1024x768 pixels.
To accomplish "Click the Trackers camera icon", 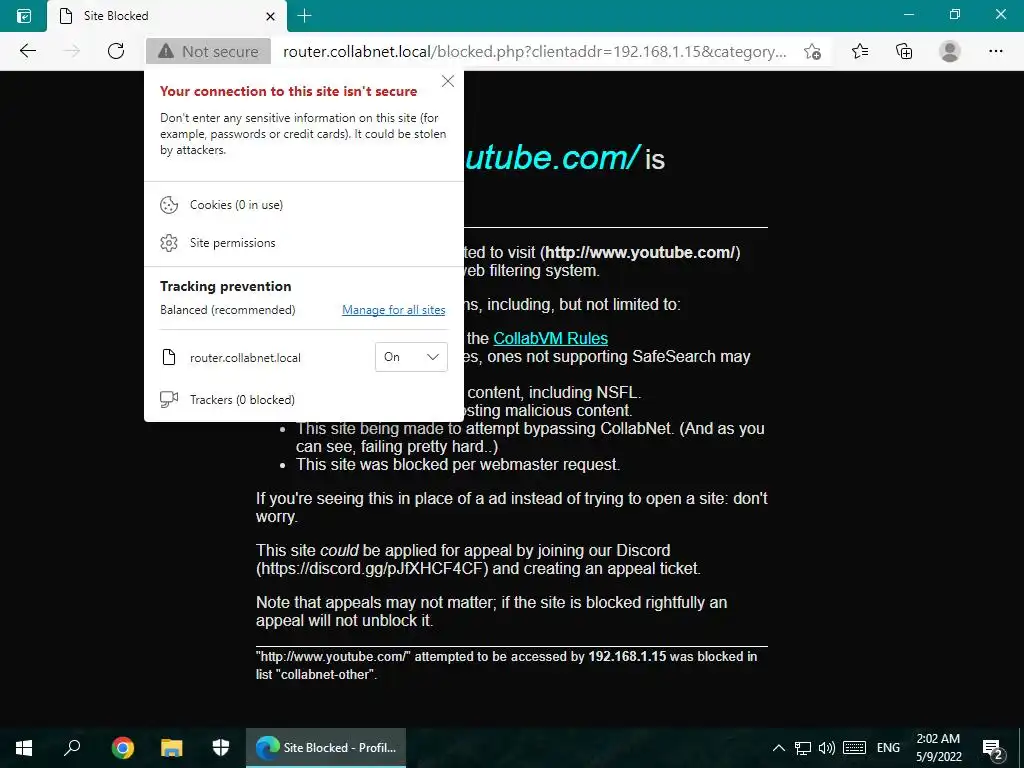I will [169, 399].
